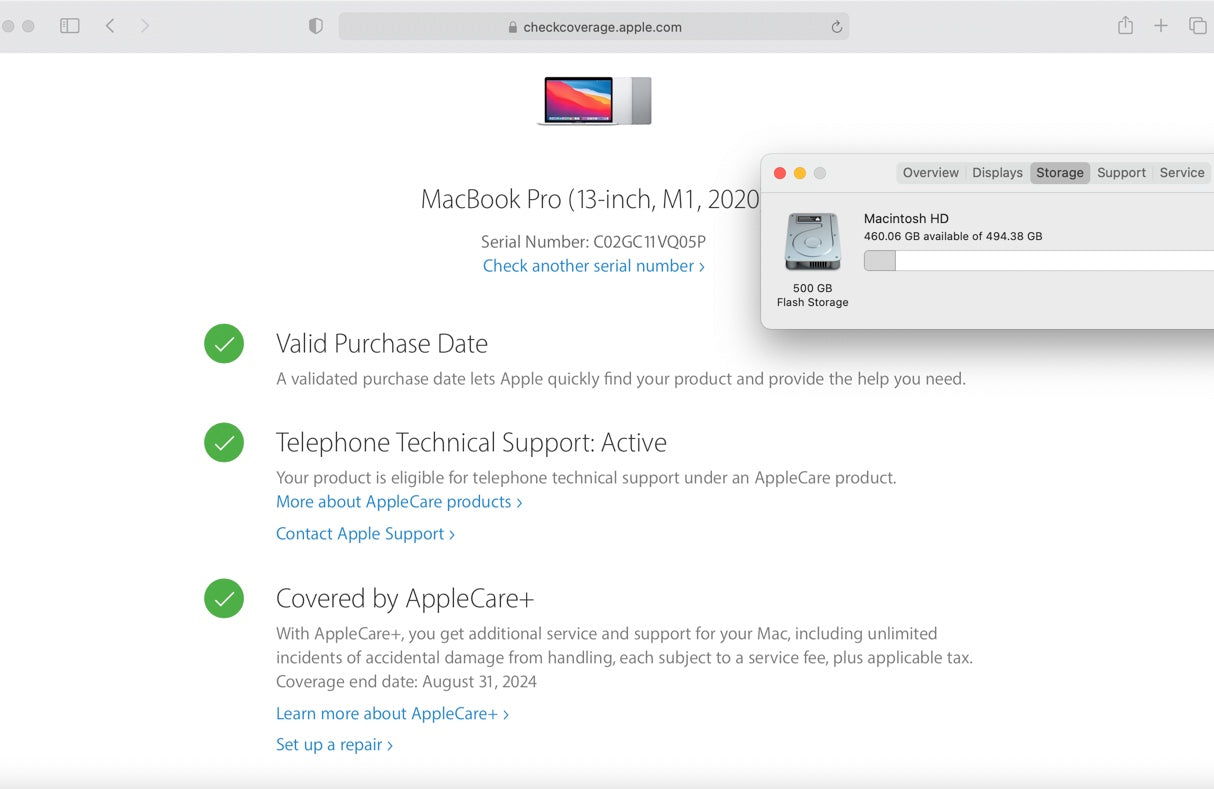Click the forward navigation arrow
1214x789 pixels.
coord(145,26)
